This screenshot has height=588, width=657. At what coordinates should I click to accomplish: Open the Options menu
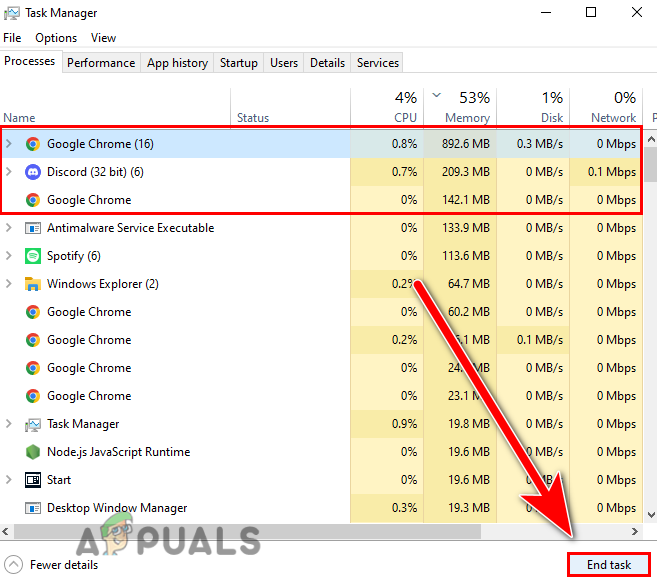56,38
